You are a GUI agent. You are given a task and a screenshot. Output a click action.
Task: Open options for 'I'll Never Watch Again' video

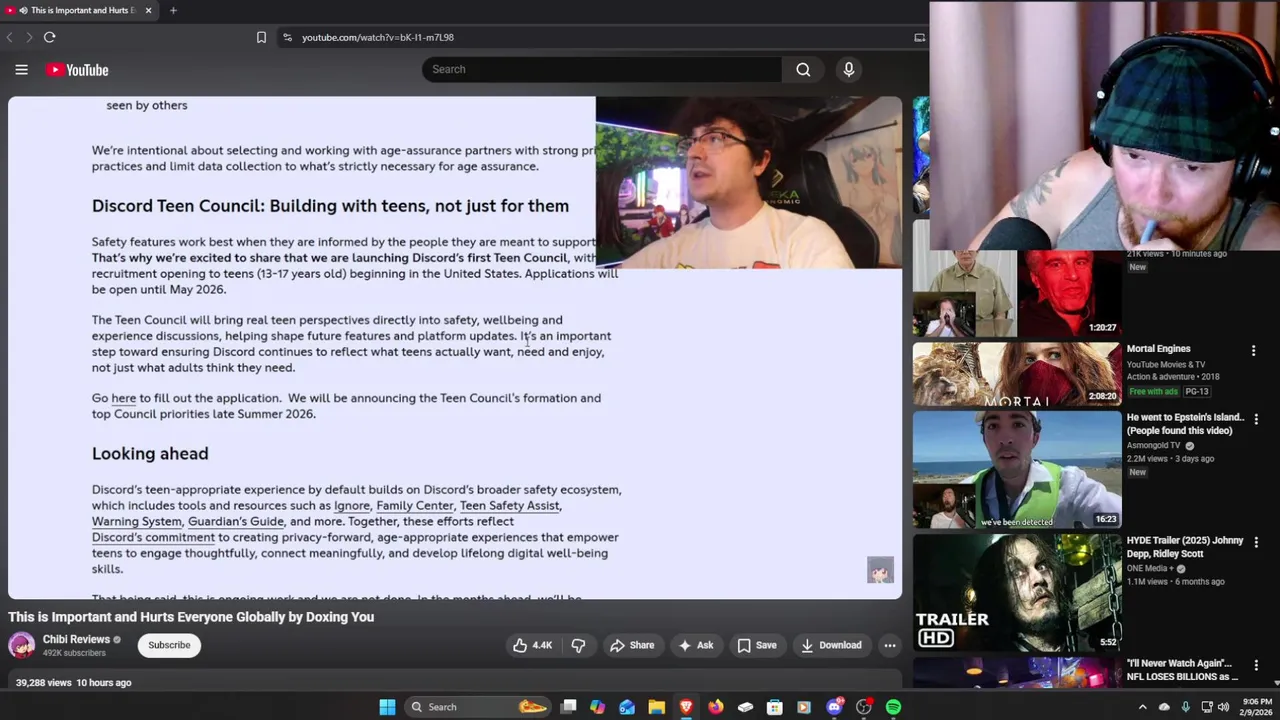1257,664
